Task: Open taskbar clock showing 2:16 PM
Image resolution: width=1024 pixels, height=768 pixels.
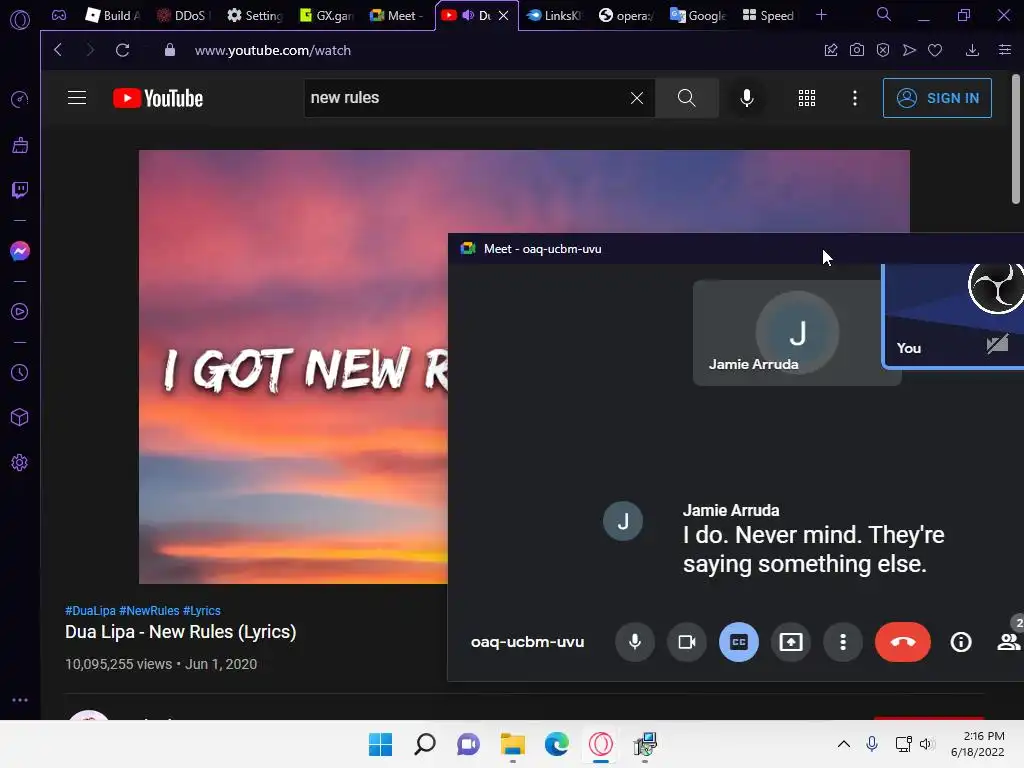Action: tap(978, 744)
